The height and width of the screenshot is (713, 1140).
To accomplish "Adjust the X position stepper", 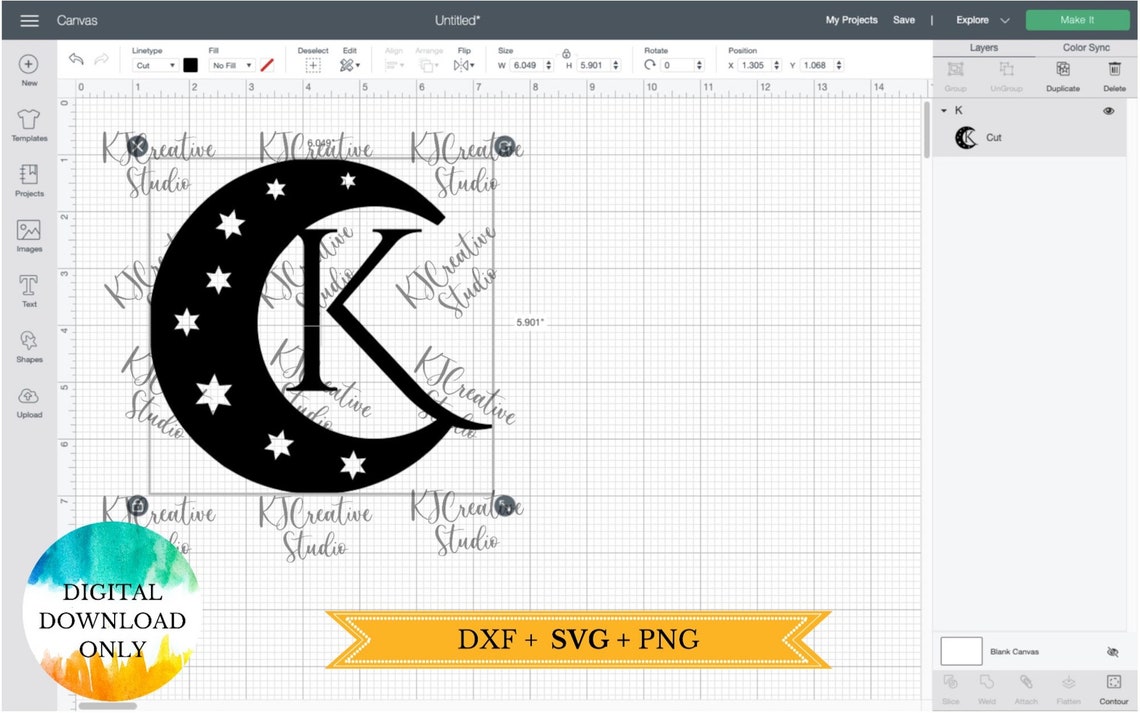I will 776,65.
